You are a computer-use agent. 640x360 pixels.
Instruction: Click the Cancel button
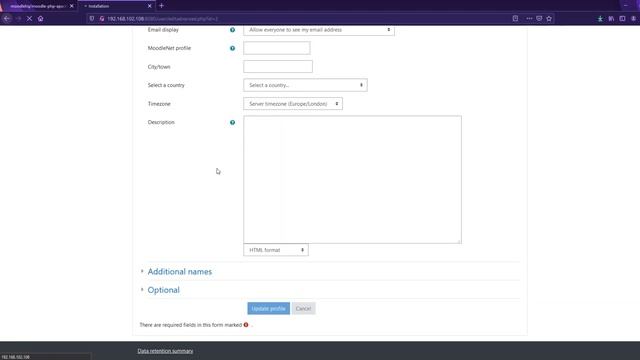[x=303, y=309]
